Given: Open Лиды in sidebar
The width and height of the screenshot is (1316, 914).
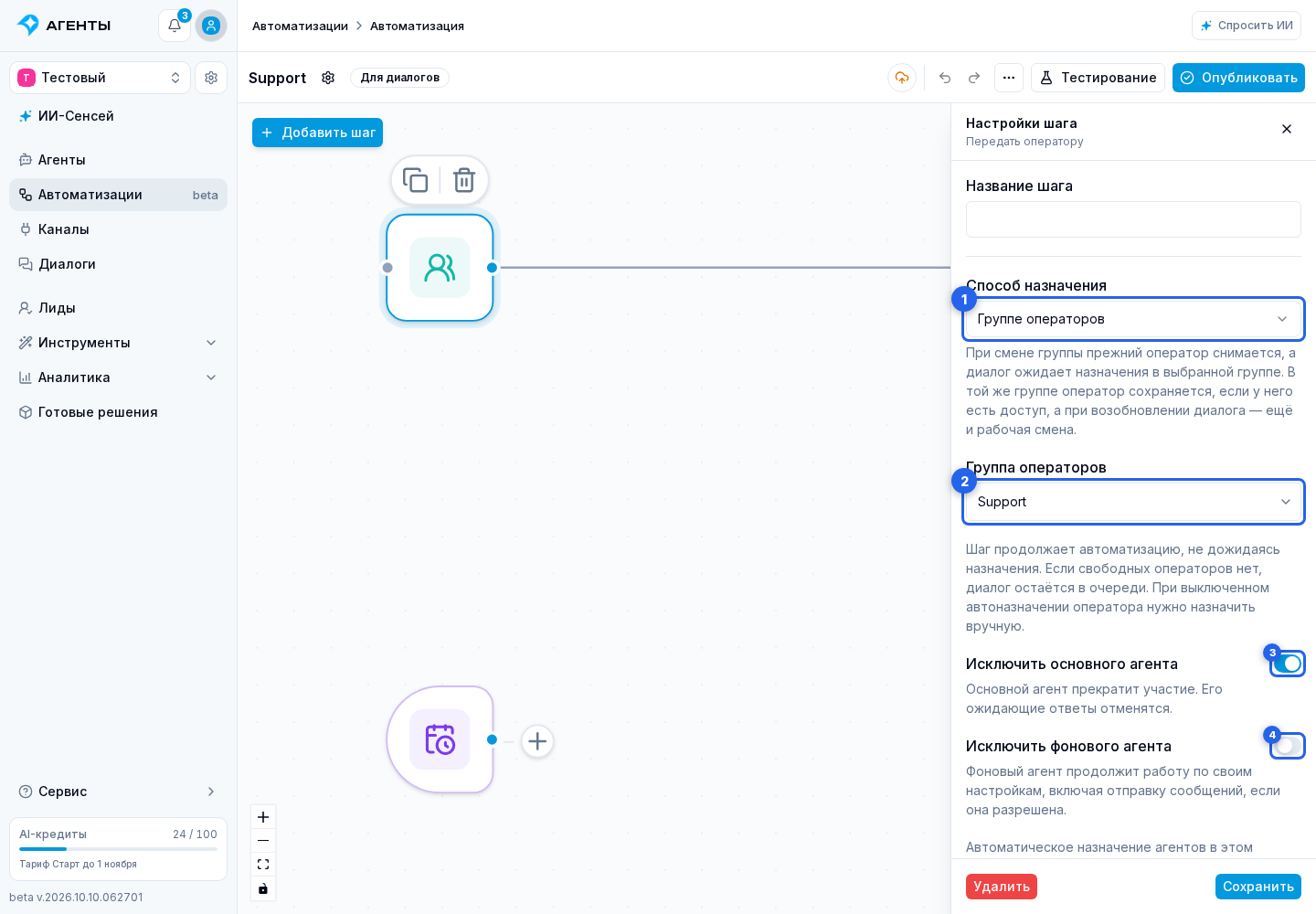Looking at the screenshot, I should (118, 308).
